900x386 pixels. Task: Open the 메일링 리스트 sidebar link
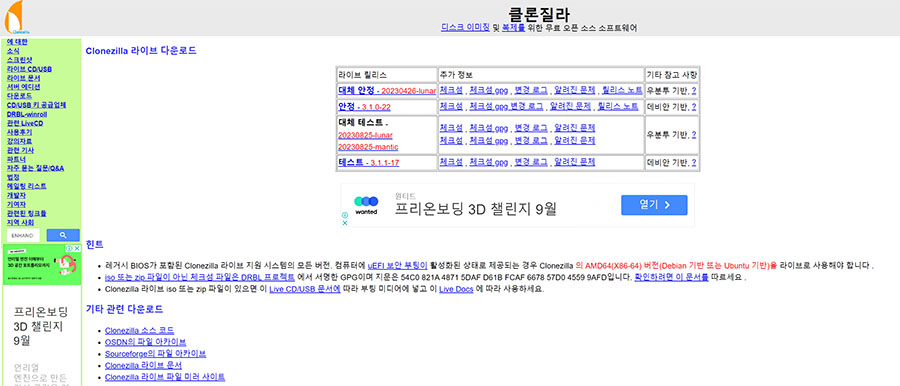[27, 186]
